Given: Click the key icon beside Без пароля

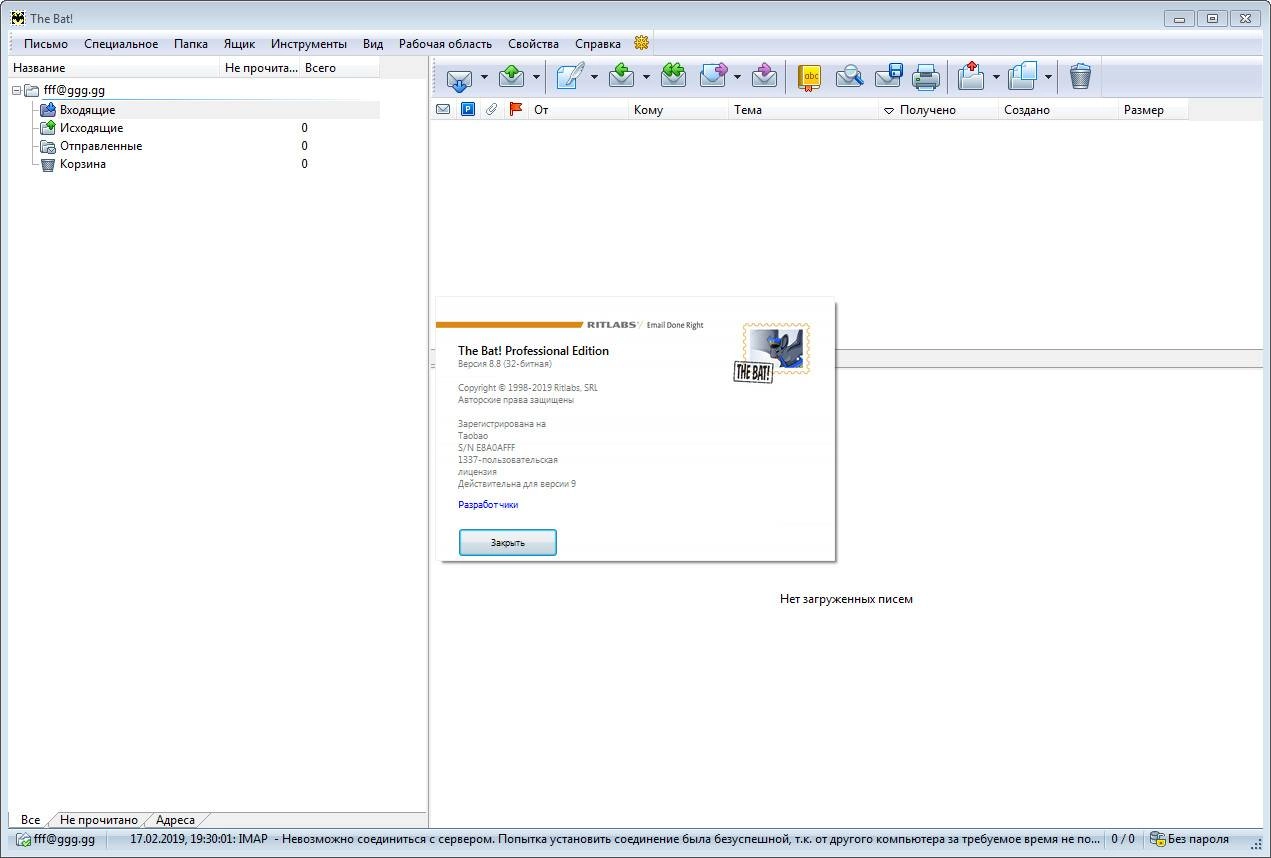Looking at the screenshot, I should tap(1157, 839).
